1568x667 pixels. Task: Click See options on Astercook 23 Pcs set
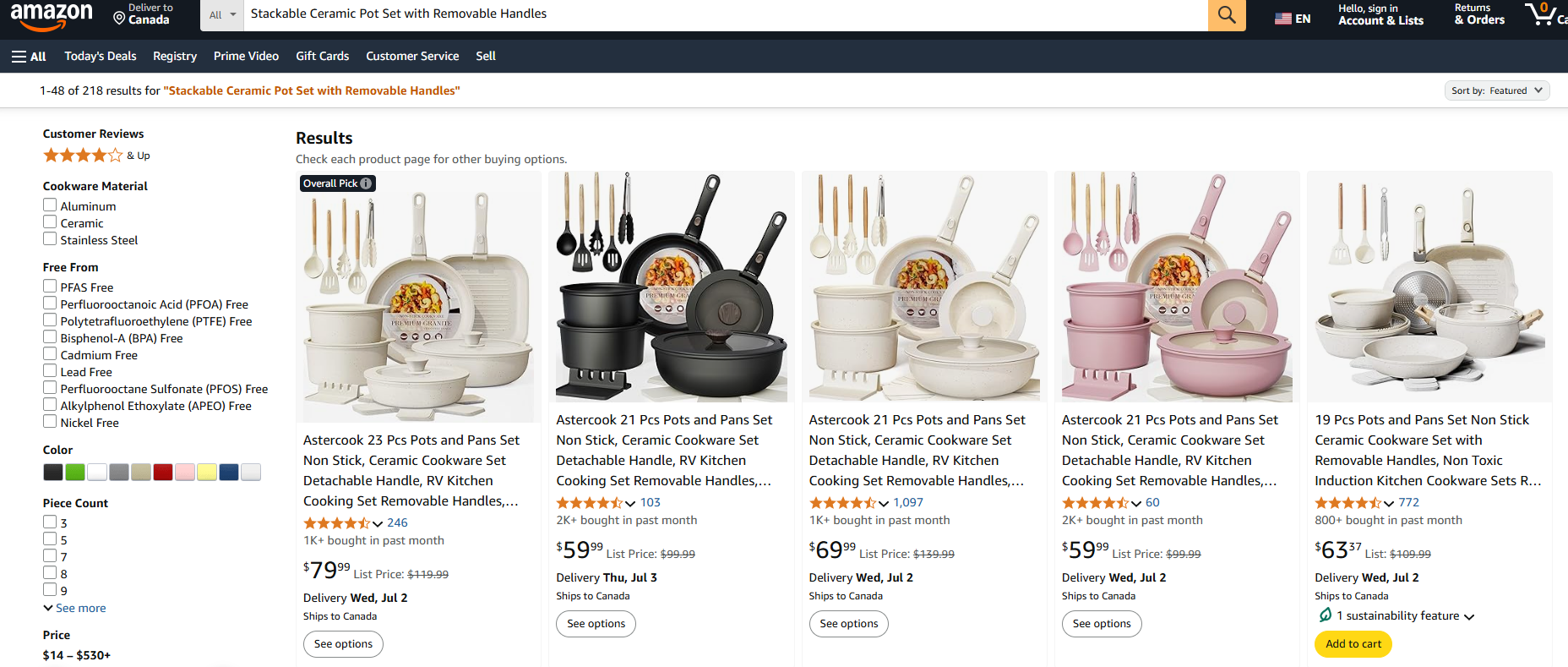(343, 643)
